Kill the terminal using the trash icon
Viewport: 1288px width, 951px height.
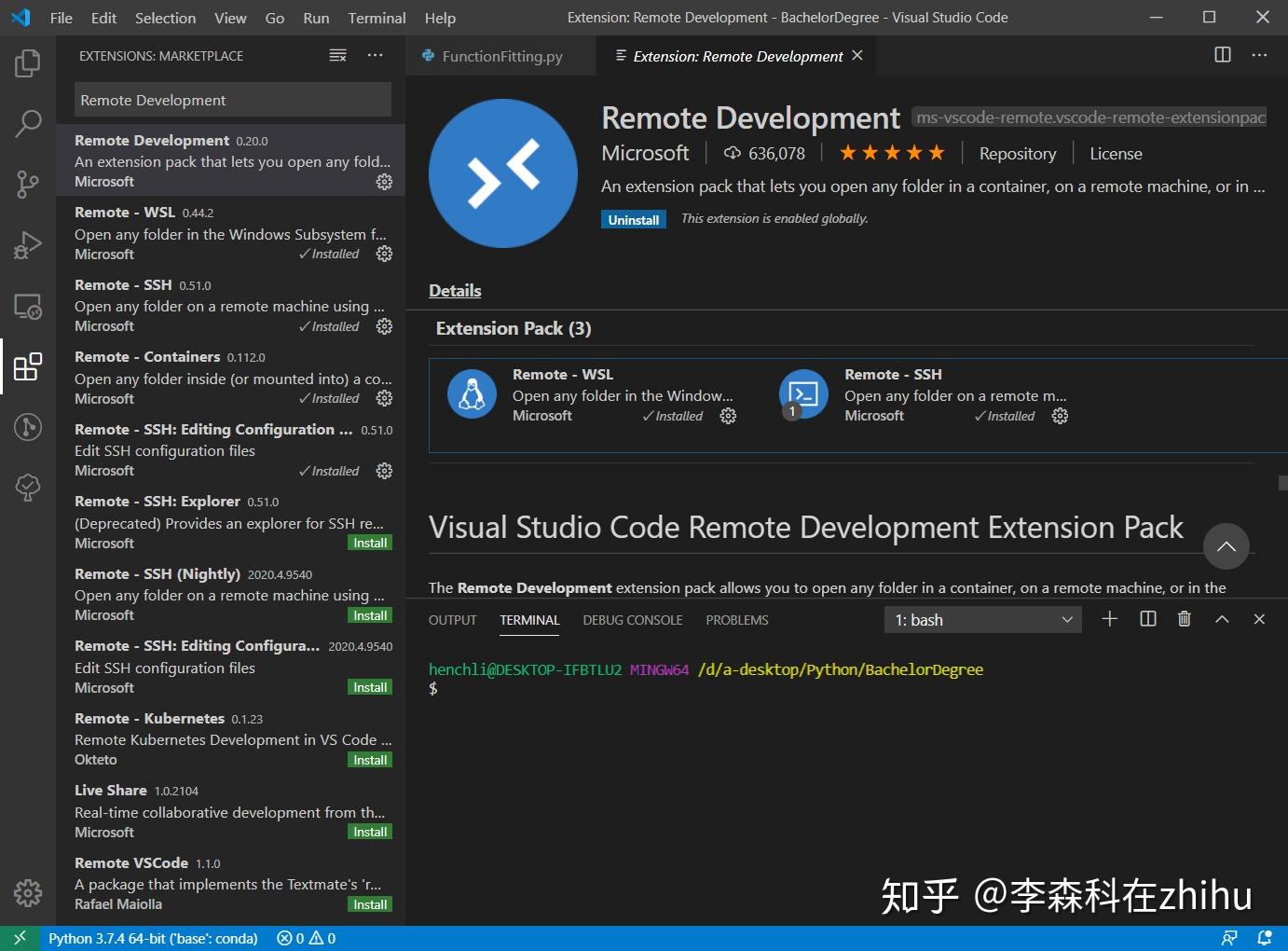pyautogui.click(x=1184, y=618)
